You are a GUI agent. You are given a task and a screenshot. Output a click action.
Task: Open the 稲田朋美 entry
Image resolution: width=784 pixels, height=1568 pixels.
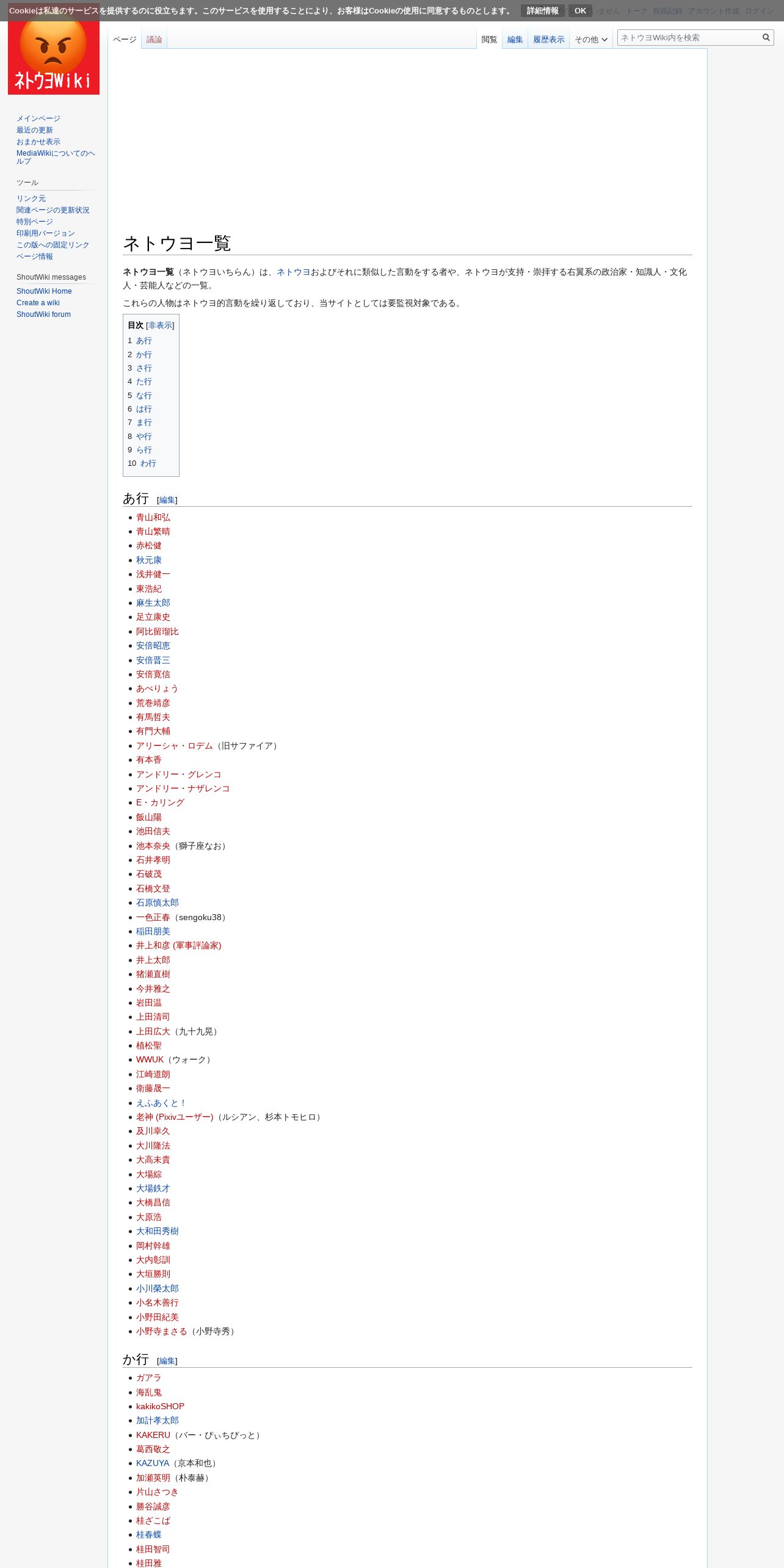pyautogui.click(x=153, y=931)
